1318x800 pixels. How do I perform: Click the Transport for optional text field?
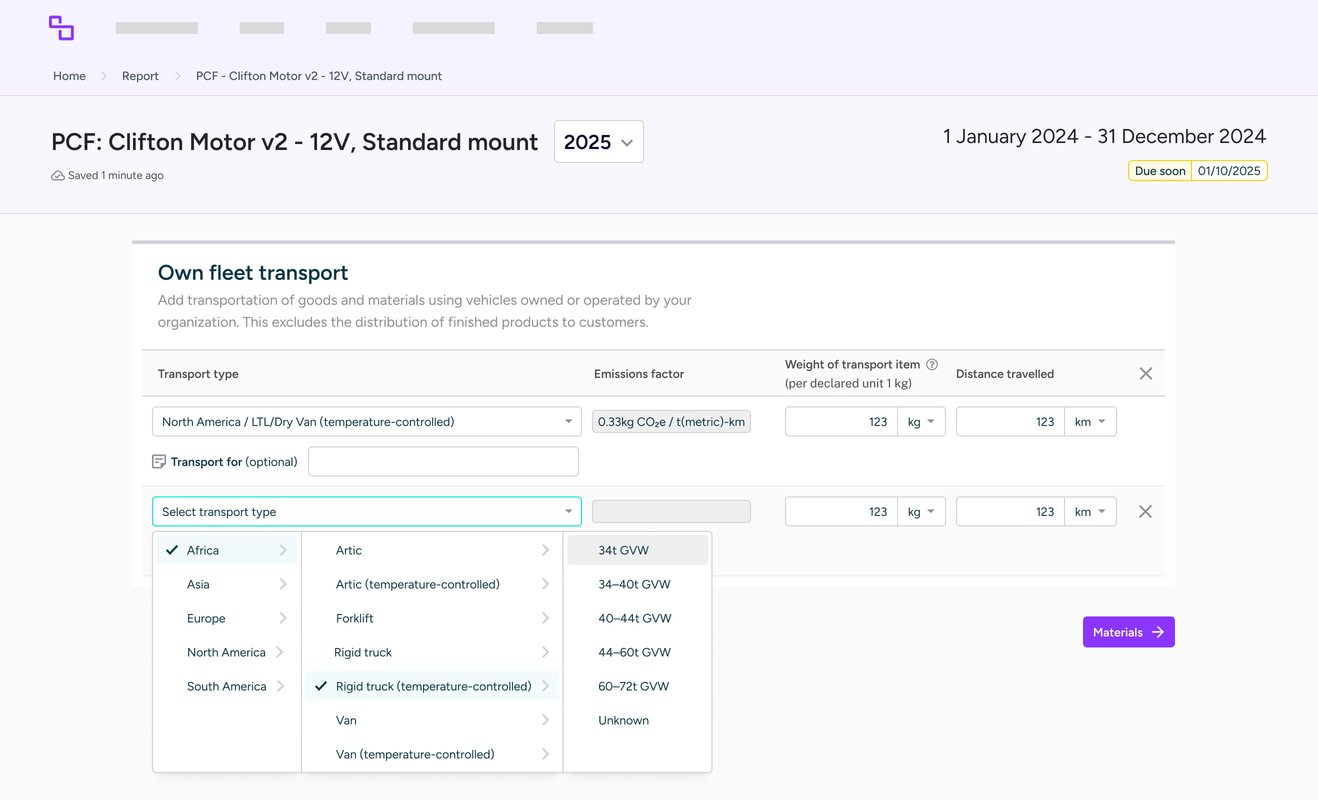coord(443,462)
